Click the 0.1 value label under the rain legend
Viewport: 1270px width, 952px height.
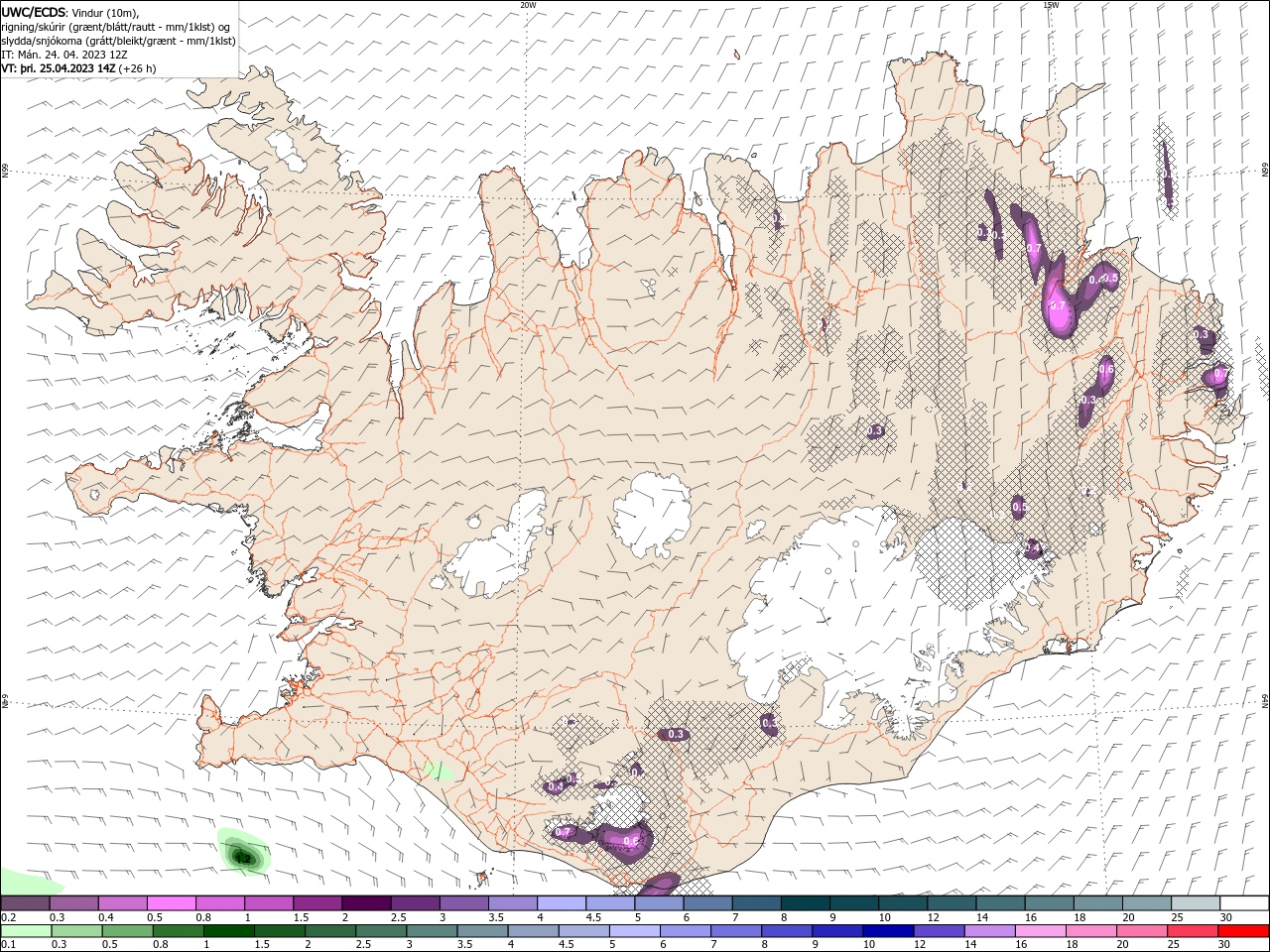coord(8,944)
